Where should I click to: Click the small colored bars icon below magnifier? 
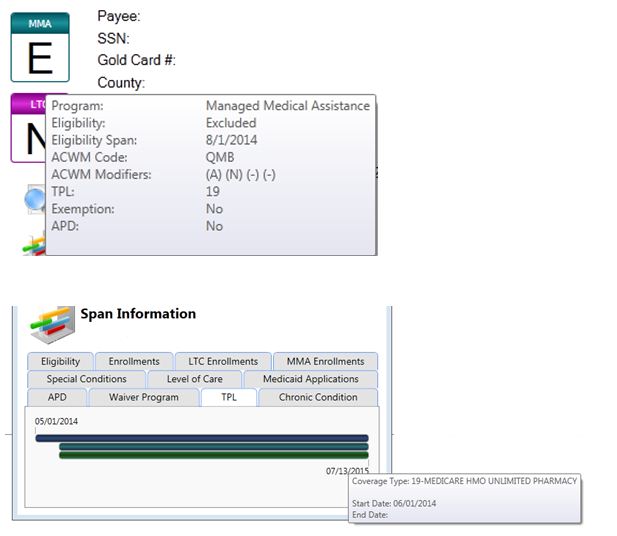33,243
